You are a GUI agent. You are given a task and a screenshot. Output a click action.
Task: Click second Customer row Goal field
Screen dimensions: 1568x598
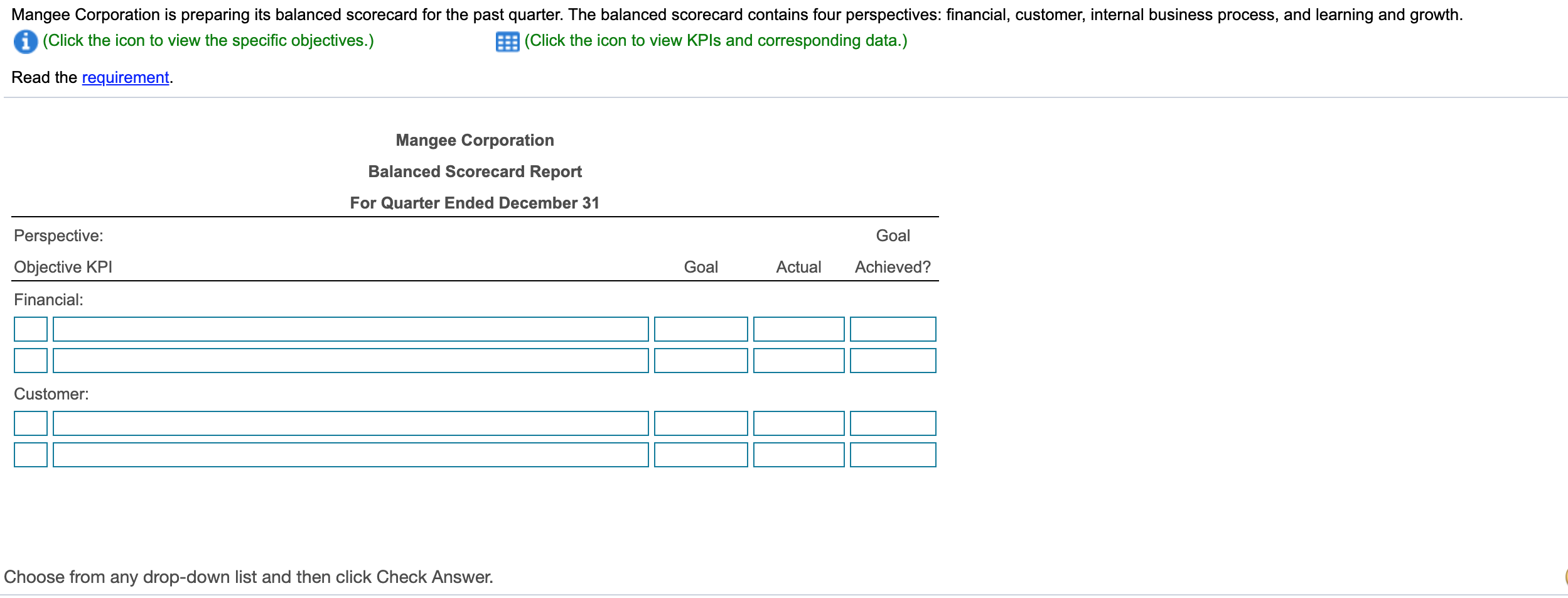(x=701, y=455)
